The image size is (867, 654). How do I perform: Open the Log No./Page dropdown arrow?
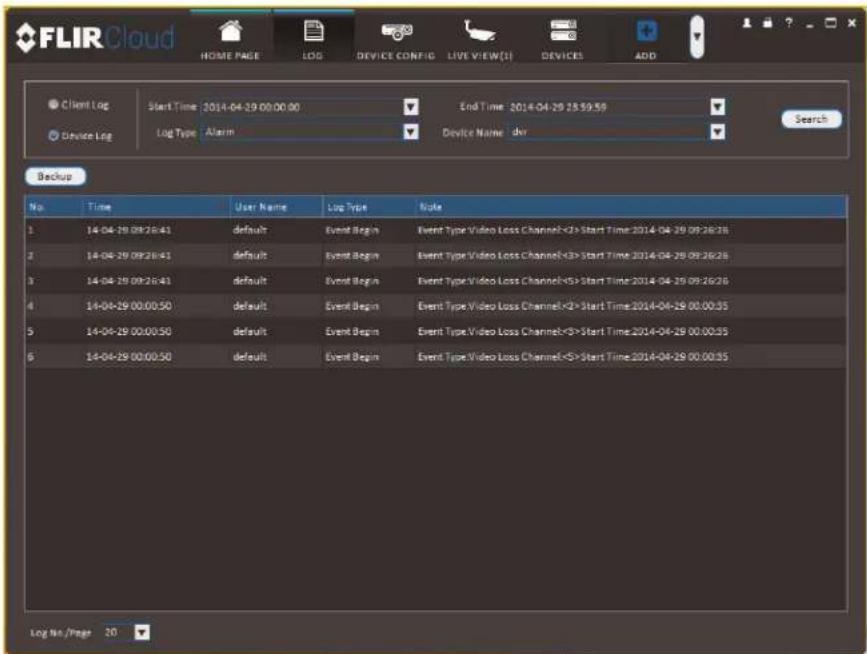coord(143,632)
